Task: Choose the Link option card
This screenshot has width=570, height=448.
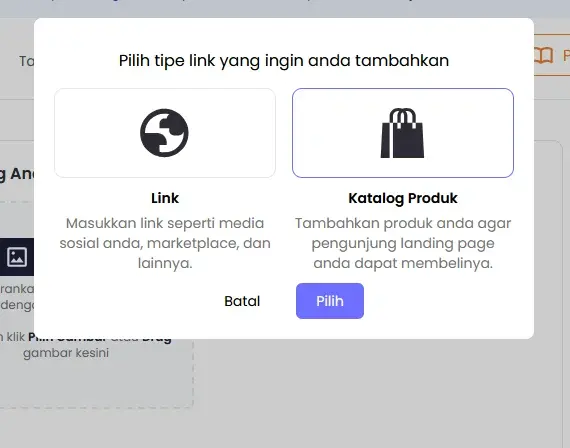Action: click(165, 133)
